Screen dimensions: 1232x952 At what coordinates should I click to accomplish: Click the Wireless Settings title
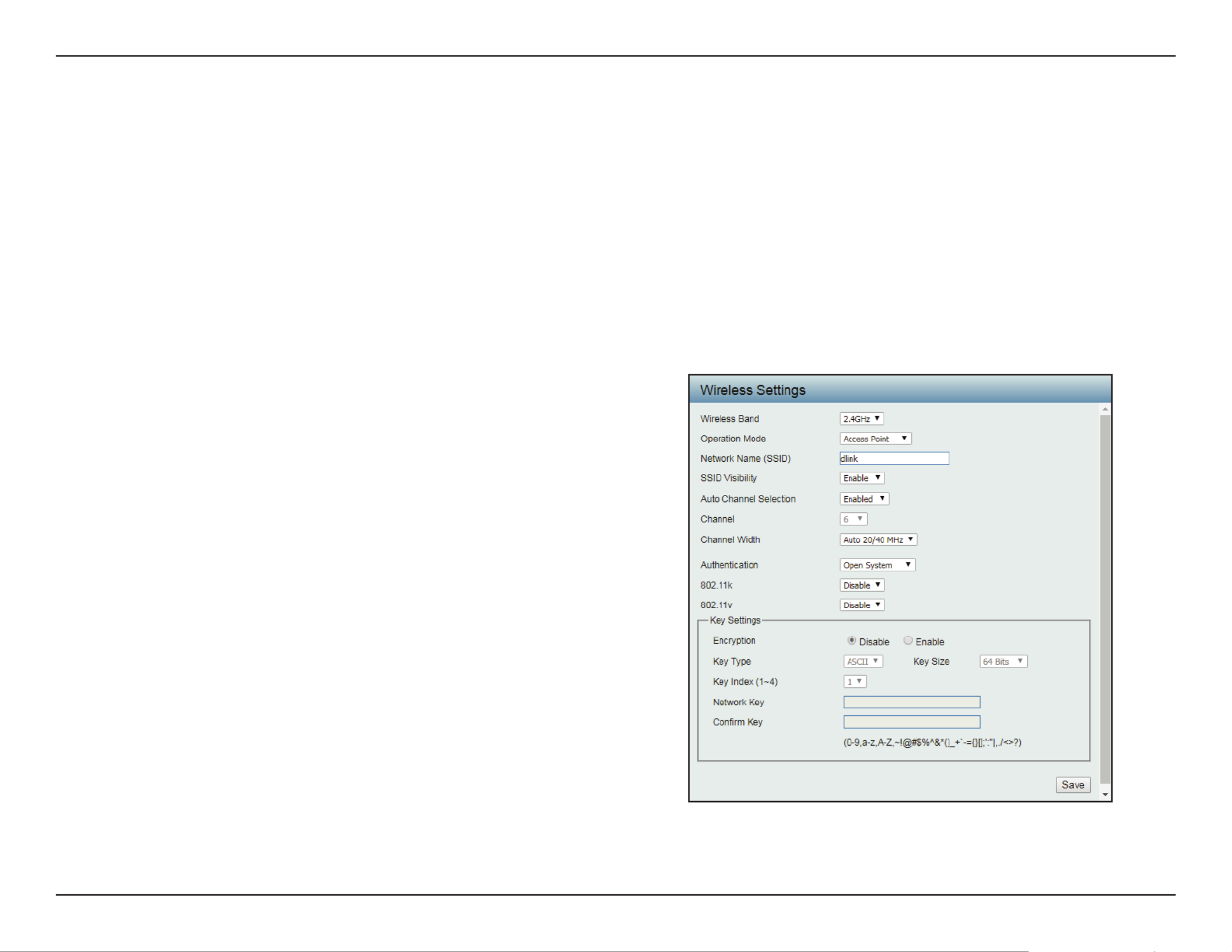(x=752, y=390)
